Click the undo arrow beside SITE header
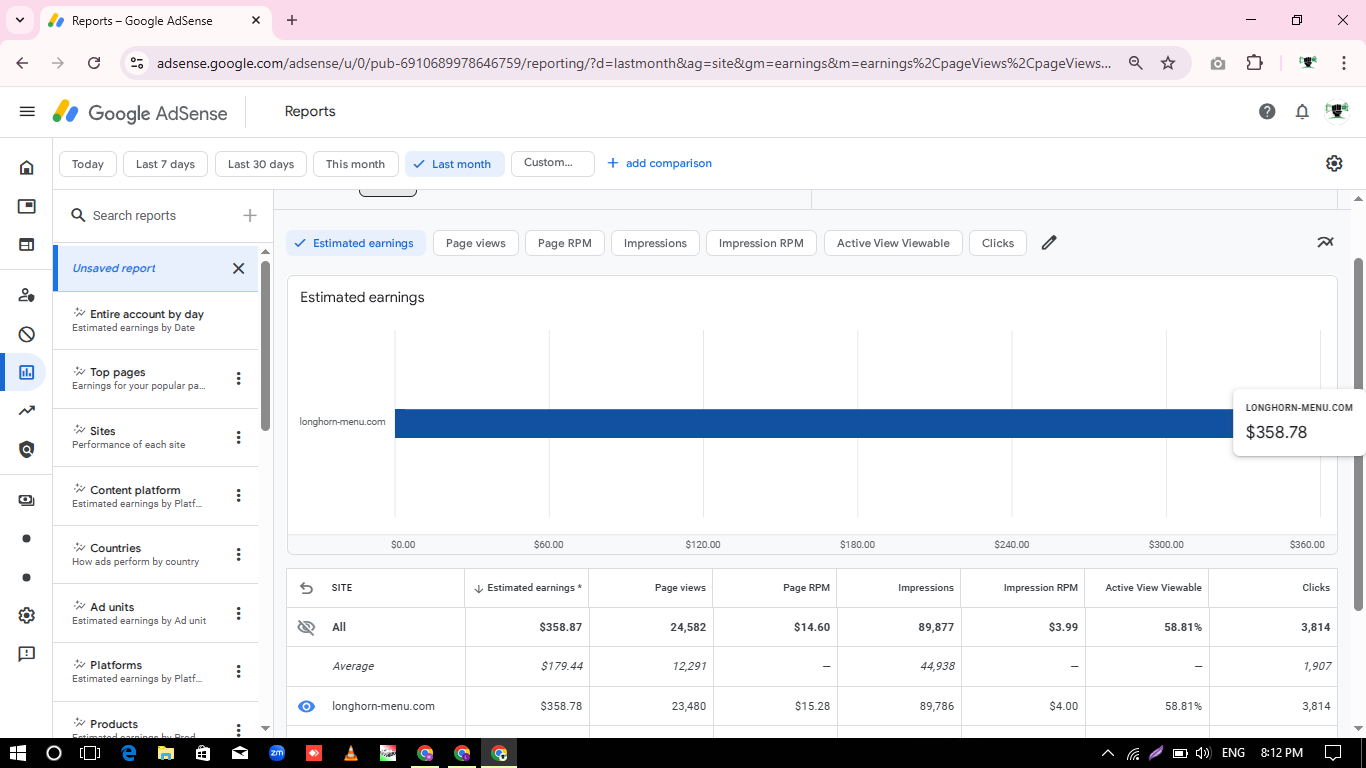This screenshot has height=768, width=1366. pos(306,588)
